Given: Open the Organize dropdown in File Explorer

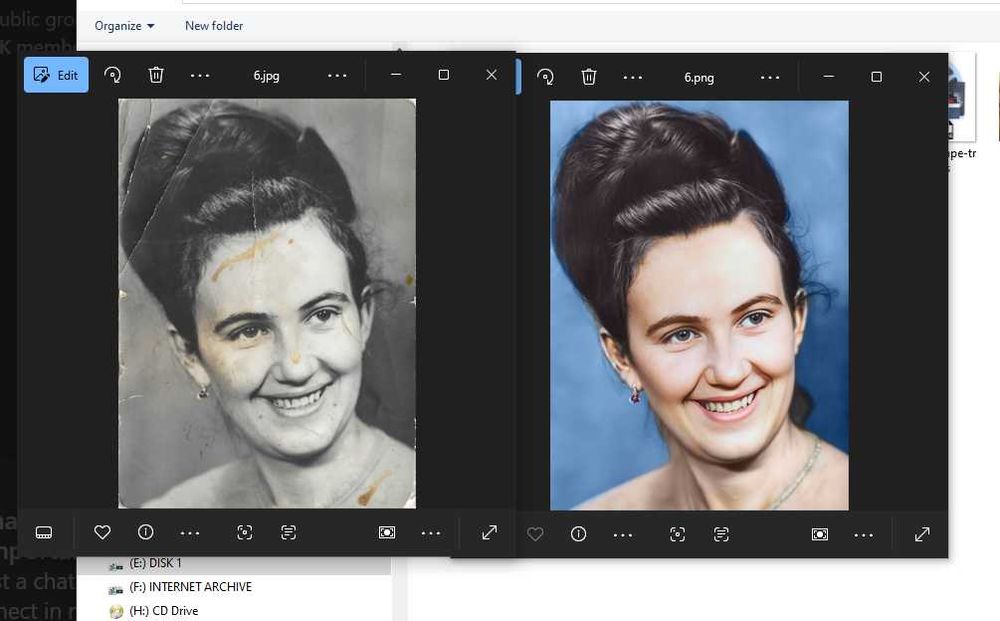Looking at the screenshot, I should 124,26.
